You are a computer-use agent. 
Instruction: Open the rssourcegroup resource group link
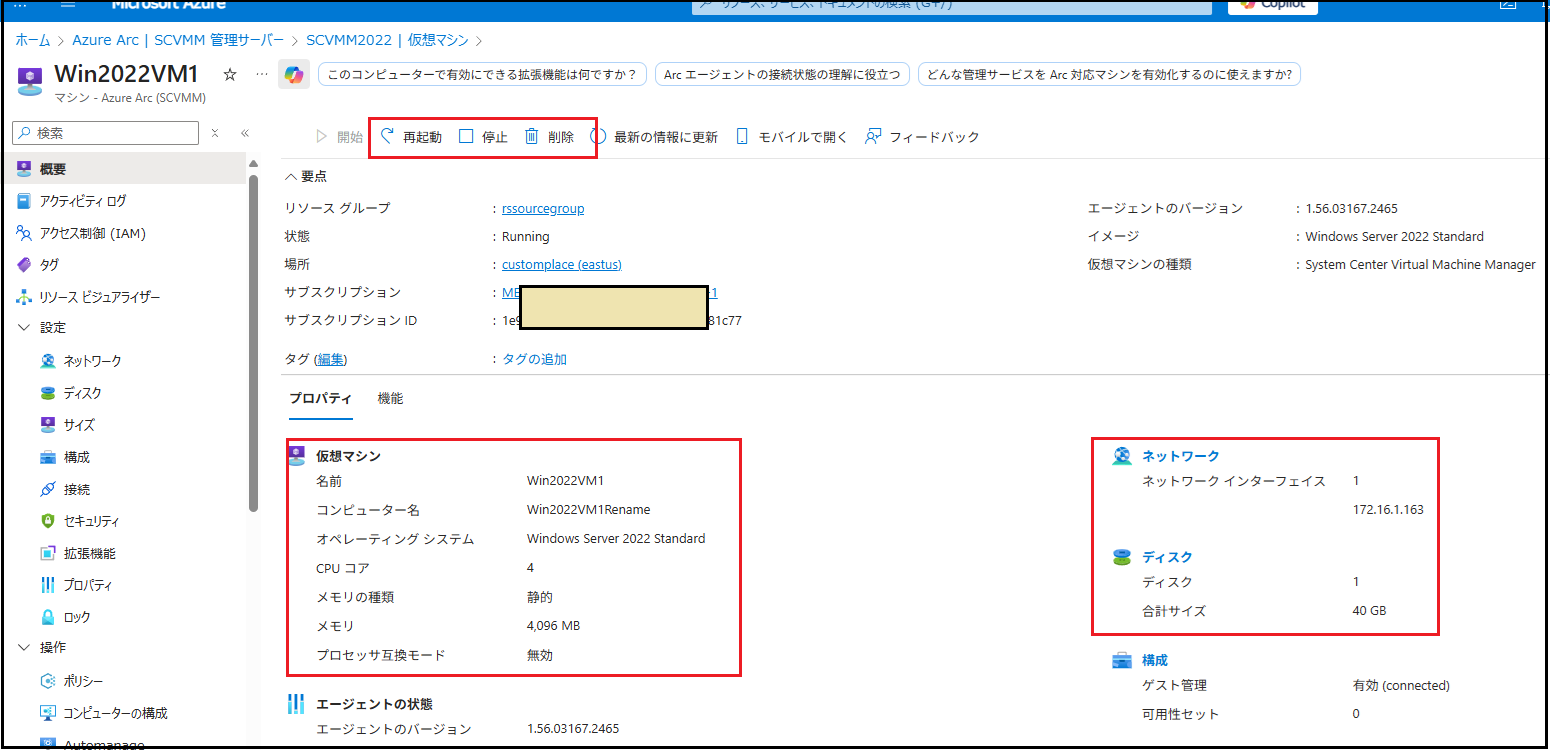click(x=542, y=208)
